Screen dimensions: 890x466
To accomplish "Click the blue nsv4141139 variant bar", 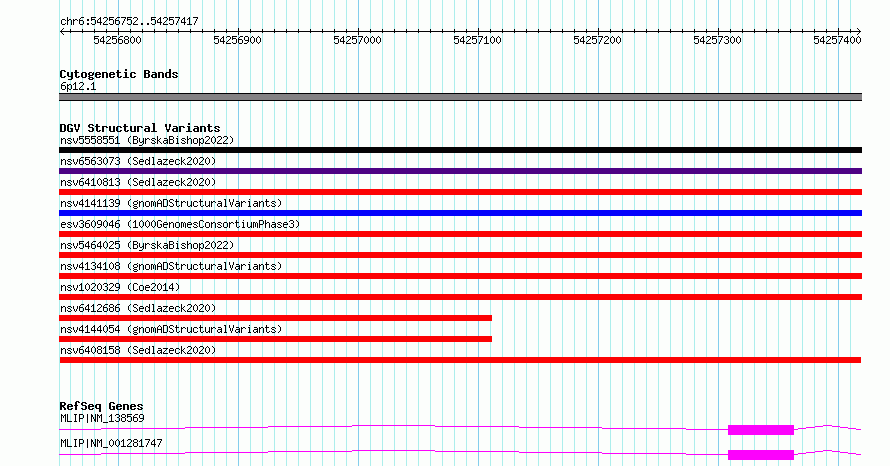I will [x=460, y=213].
